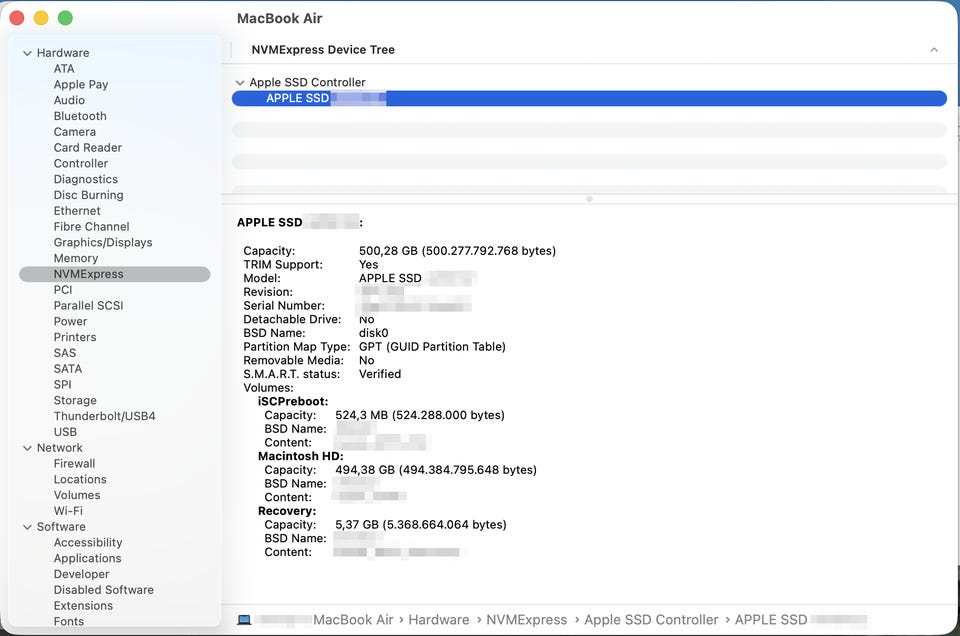Collapse the Network section in the sidebar
Screen dimensions: 960x636
(27, 448)
